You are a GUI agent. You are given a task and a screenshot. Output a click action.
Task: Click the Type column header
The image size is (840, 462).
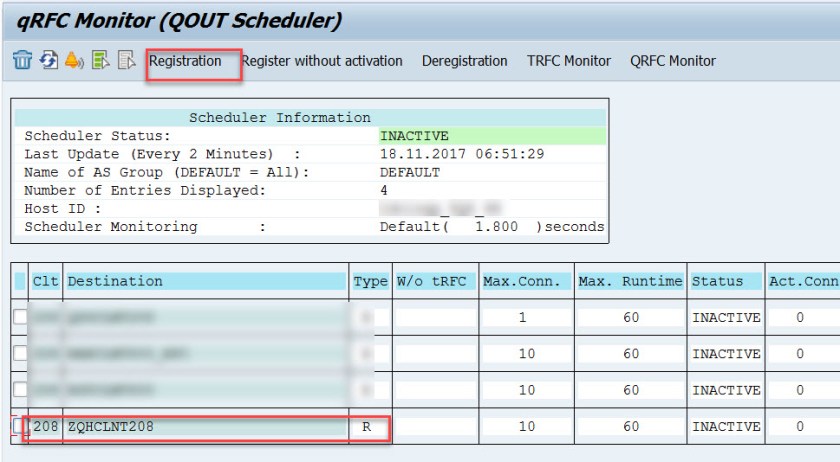pyautogui.click(x=370, y=281)
